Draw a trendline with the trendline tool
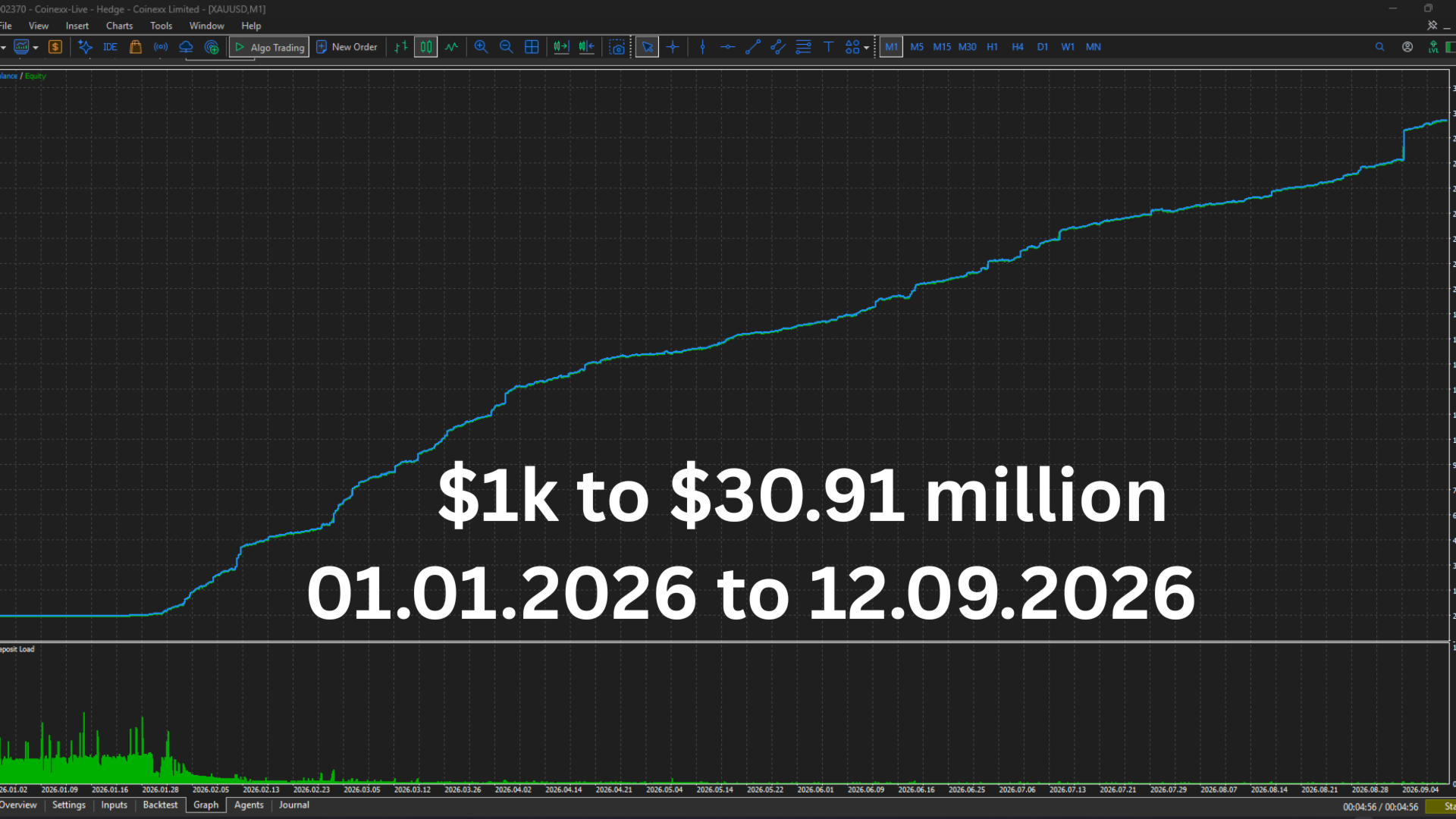 coord(752,47)
